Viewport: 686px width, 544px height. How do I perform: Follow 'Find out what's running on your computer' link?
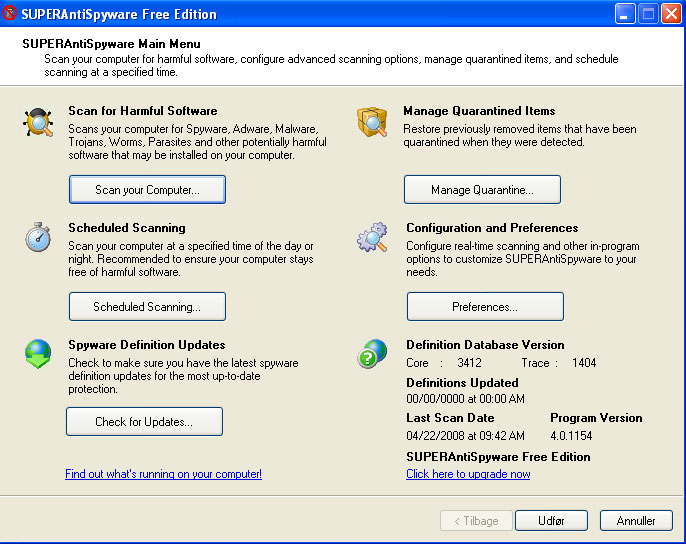tap(163, 474)
